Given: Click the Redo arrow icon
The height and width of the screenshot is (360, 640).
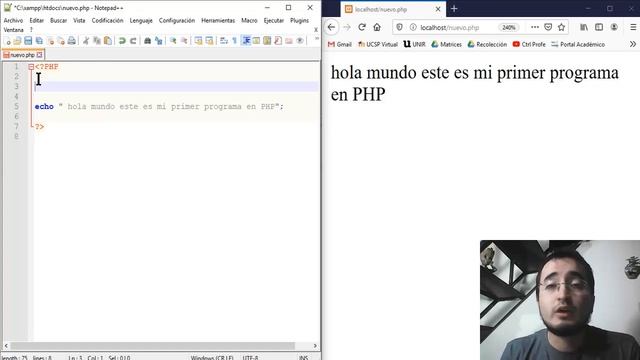Looking at the screenshot, I should click(133, 41).
